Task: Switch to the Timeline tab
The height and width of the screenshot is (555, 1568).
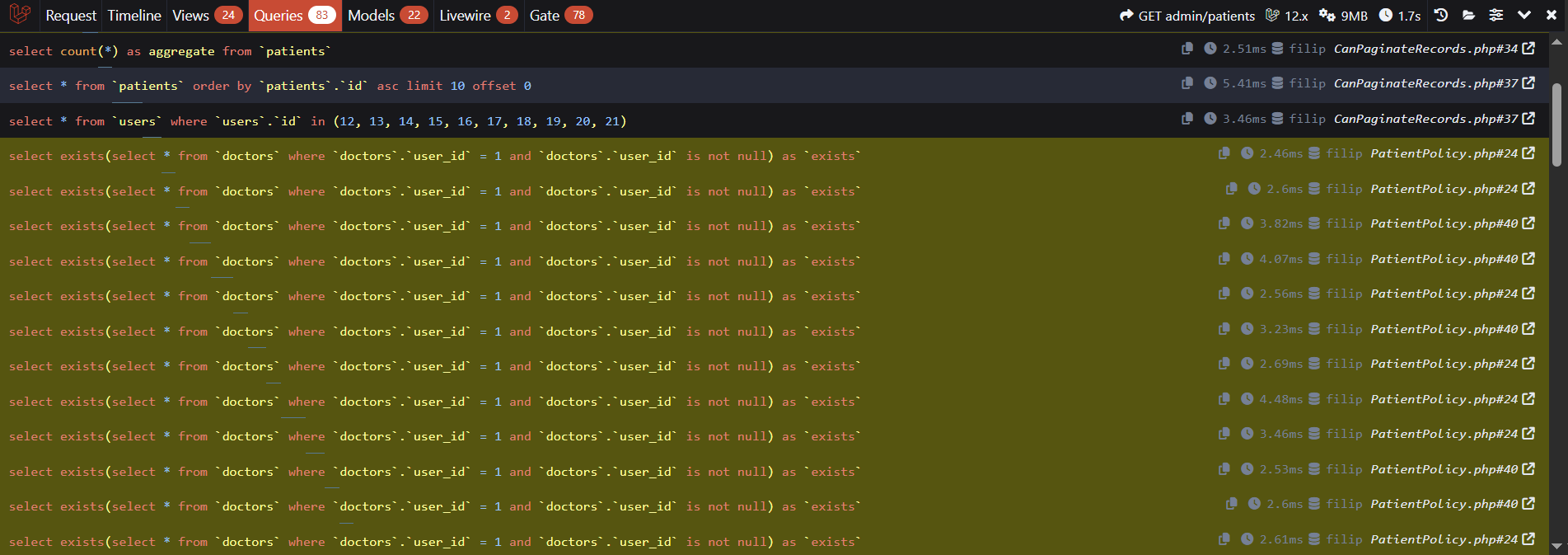Action: [134, 16]
